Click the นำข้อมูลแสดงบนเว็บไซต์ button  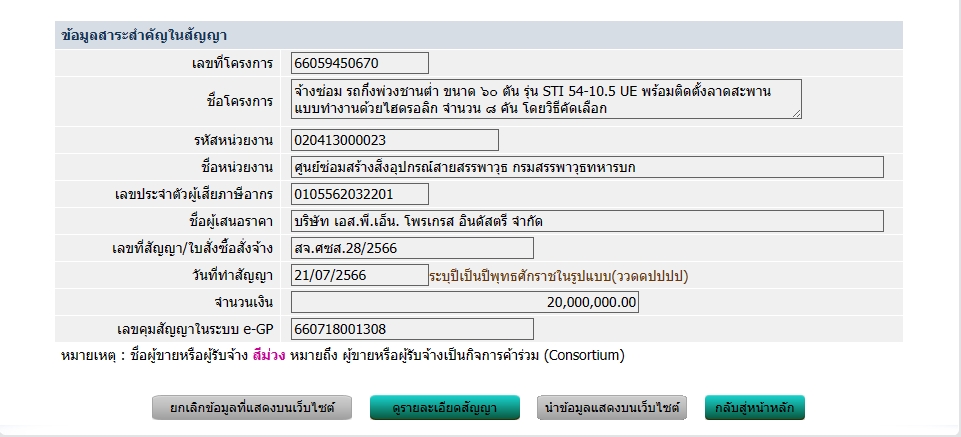(612, 408)
